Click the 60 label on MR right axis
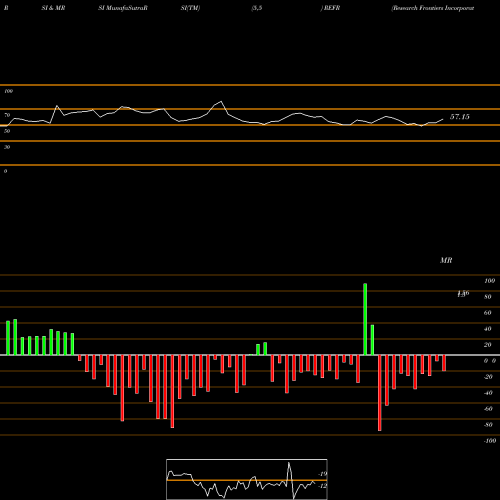The height and width of the screenshot is (500, 500). tap(488, 313)
